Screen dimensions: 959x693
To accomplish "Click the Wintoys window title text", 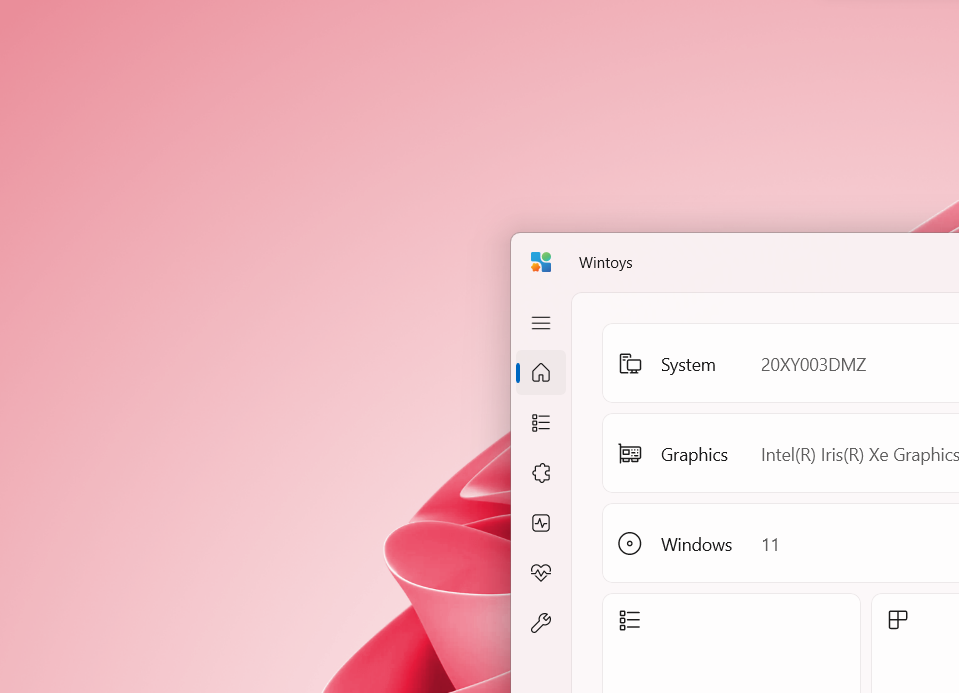I will (x=605, y=263).
